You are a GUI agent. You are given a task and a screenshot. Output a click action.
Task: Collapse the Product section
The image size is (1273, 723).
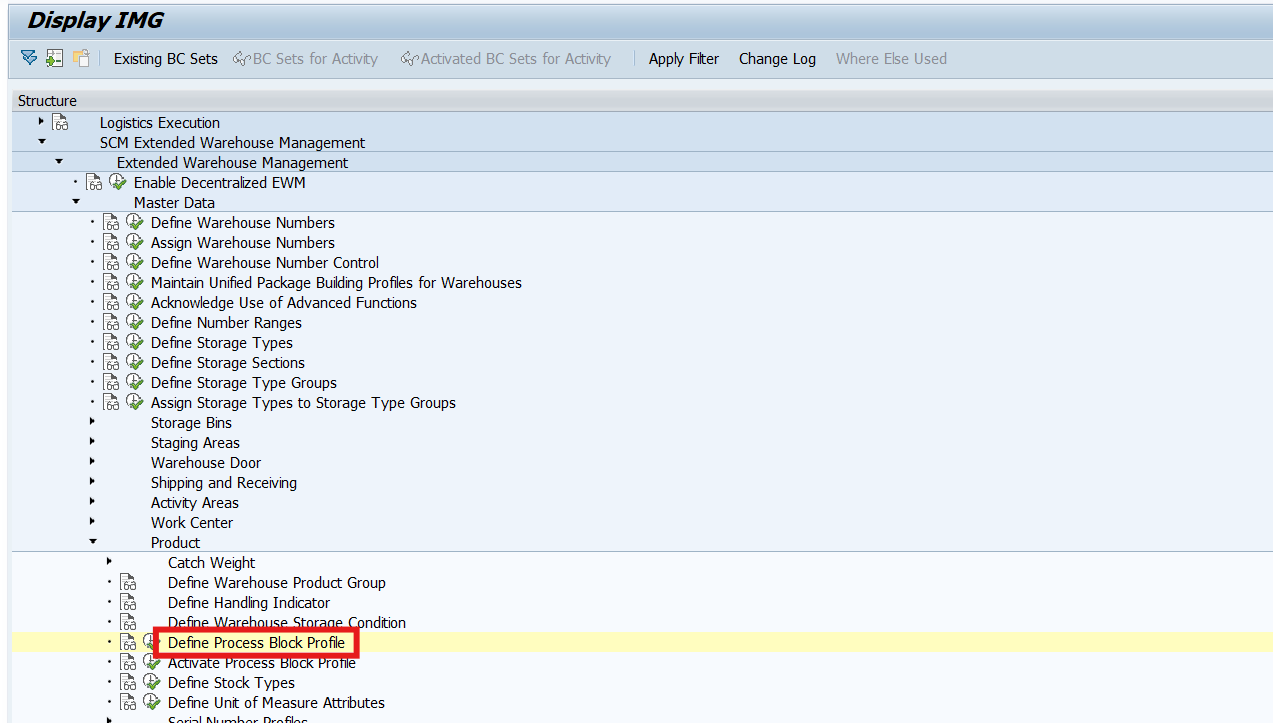tap(92, 542)
